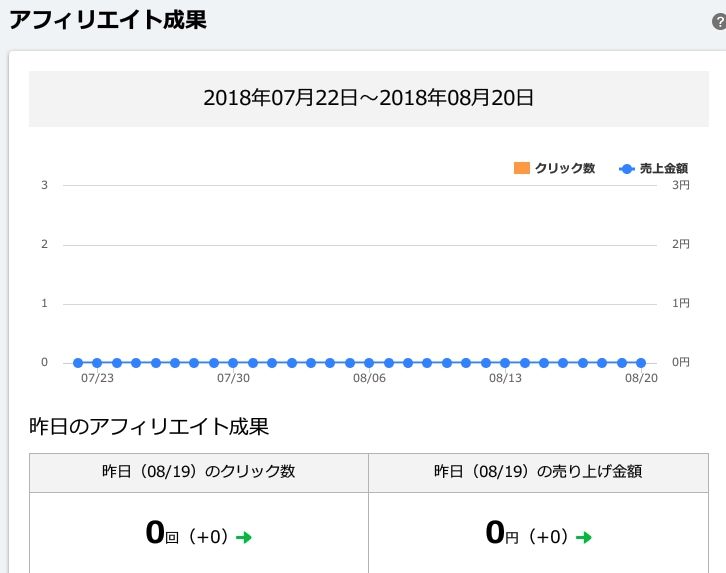Image resolution: width=726 pixels, height=573 pixels.
Task: Click the 昨日のアフィリエイト成果 section heading
Action: pyautogui.click(x=149, y=426)
